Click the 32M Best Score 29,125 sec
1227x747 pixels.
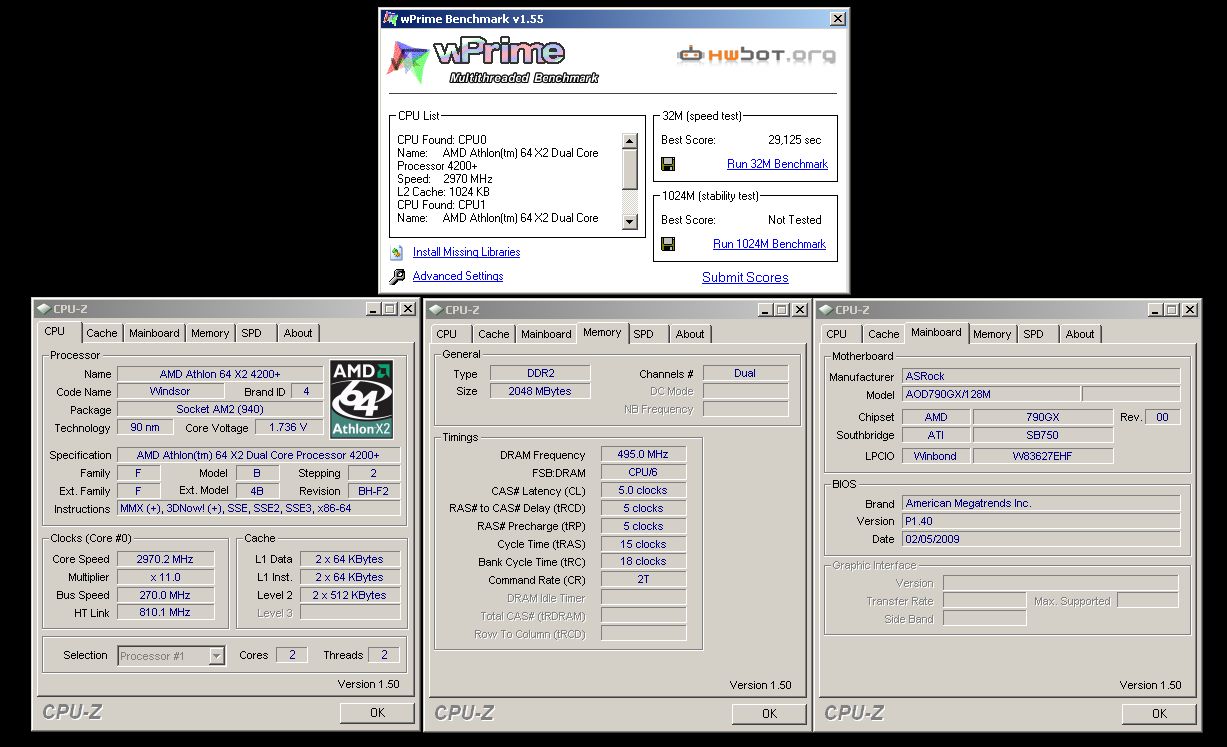pyautogui.click(x=795, y=140)
